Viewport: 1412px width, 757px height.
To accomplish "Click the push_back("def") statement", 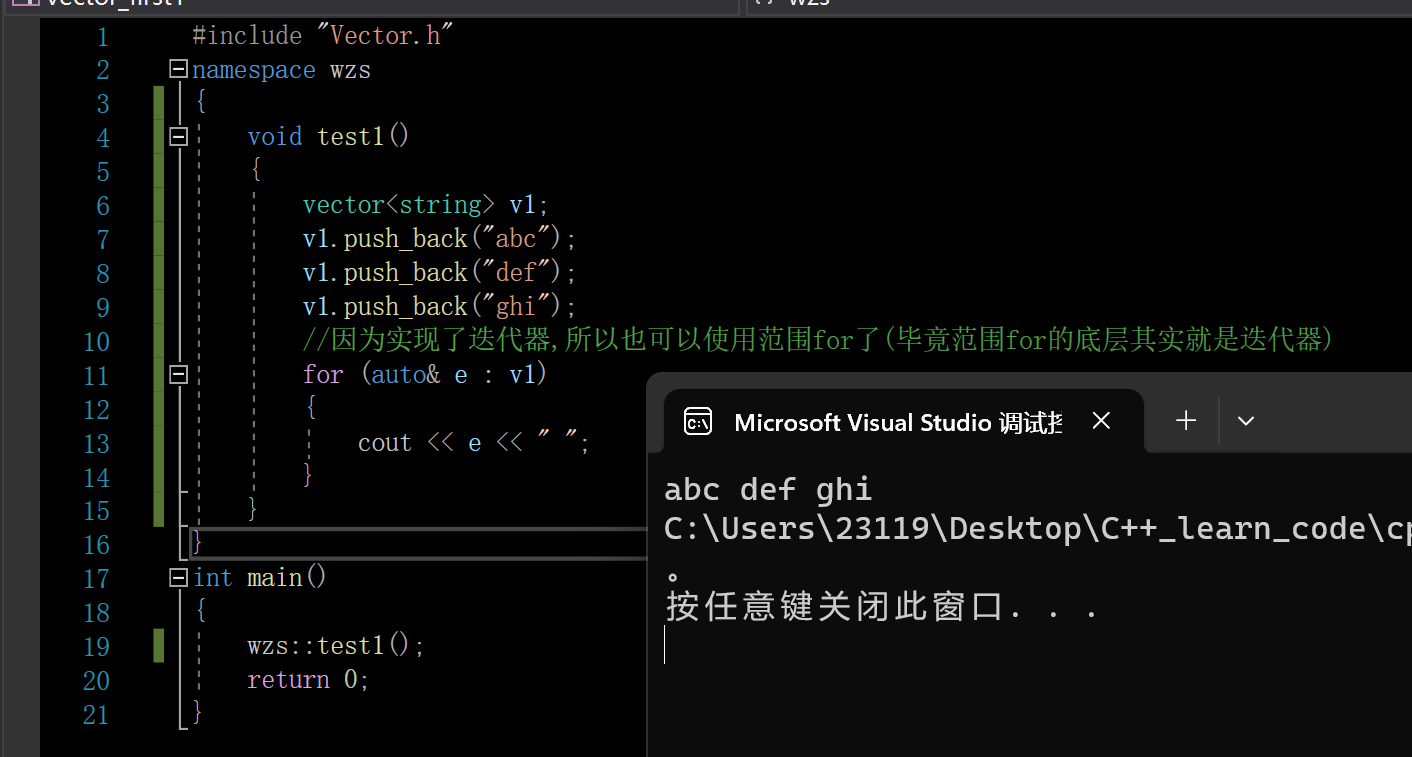I will [x=440, y=273].
